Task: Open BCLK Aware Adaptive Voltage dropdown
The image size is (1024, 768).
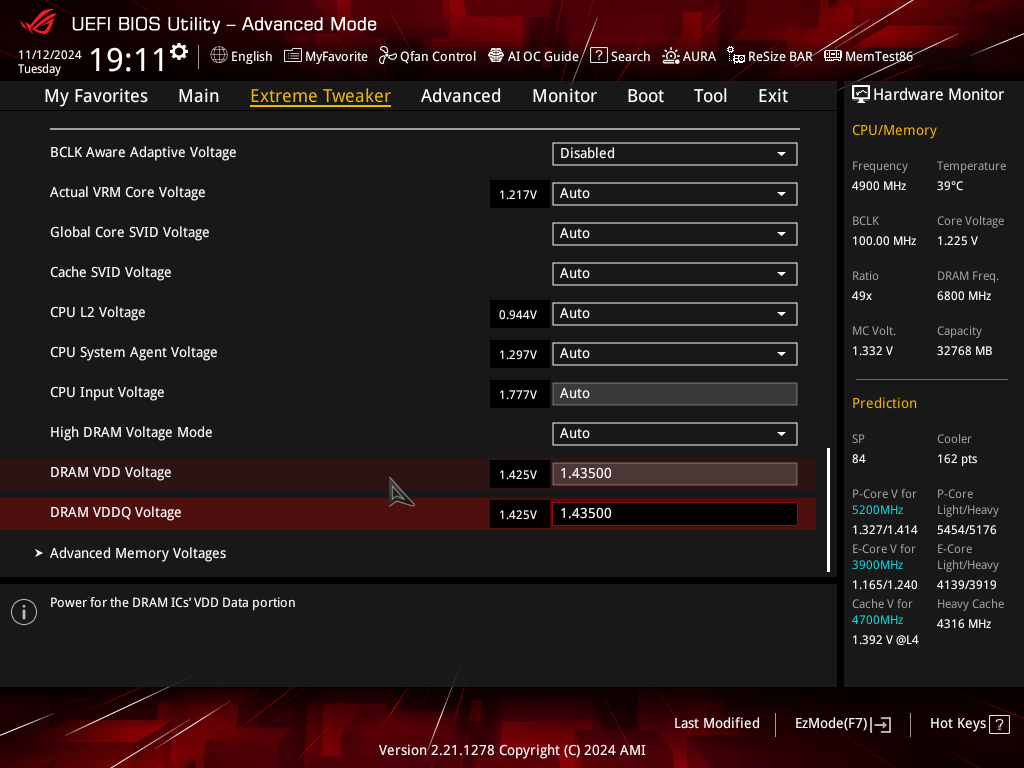Action: pos(675,153)
